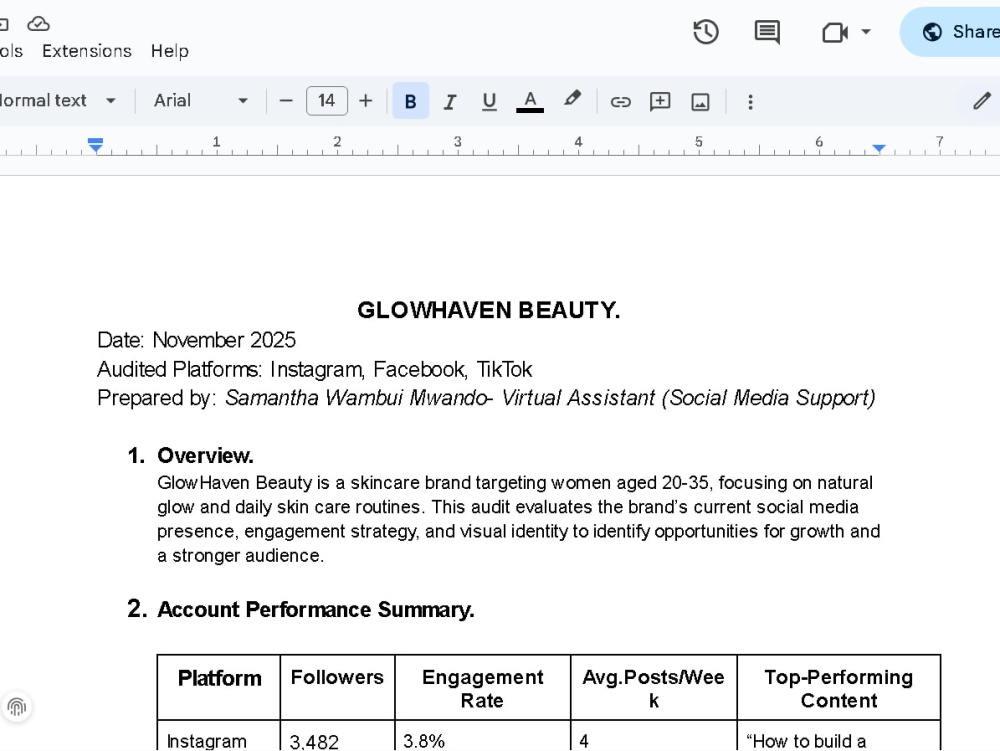Image resolution: width=1000 pixels, height=751 pixels.
Task: Open more toolbar options menu
Action: [750, 101]
